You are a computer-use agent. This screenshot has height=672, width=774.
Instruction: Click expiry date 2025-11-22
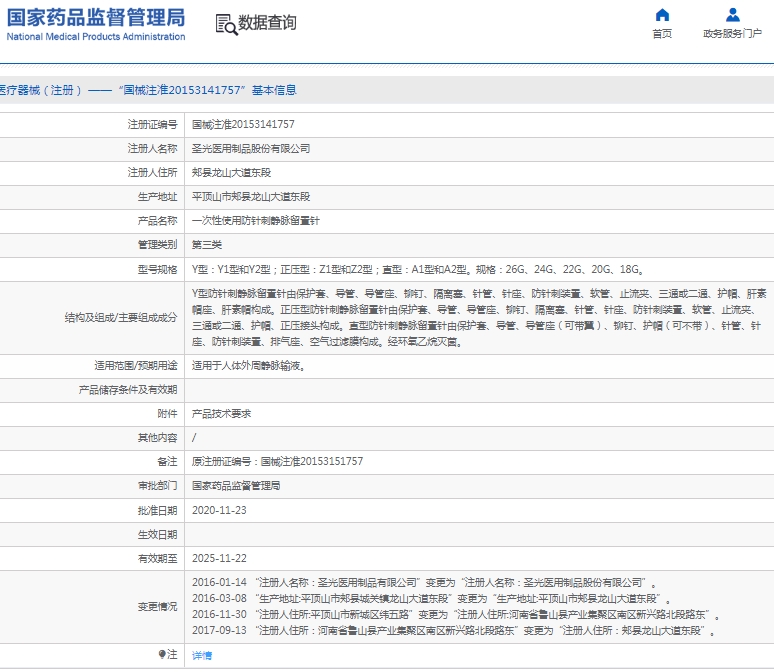coord(219,558)
